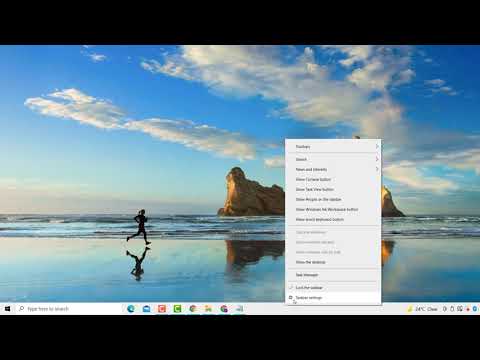480x360 pixels.
Task: Click the gear icon beside Taskbar settings
Action: point(291,297)
